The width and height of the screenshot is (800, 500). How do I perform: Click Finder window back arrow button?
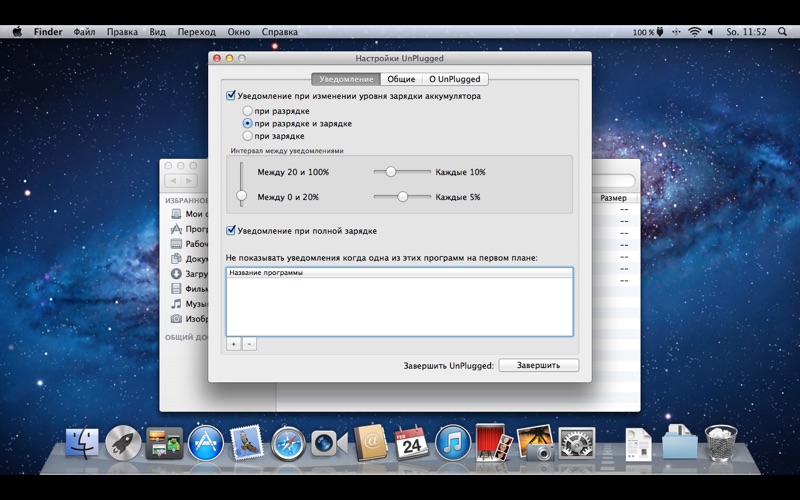click(173, 181)
